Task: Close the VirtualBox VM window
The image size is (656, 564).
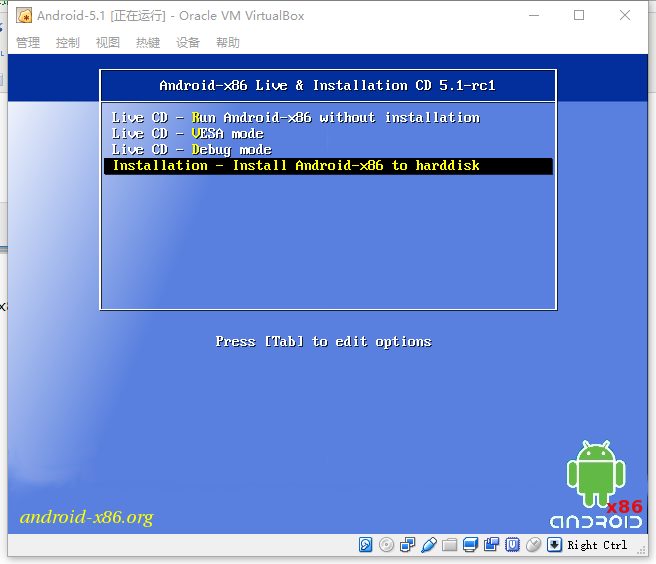Action: (625, 15)
